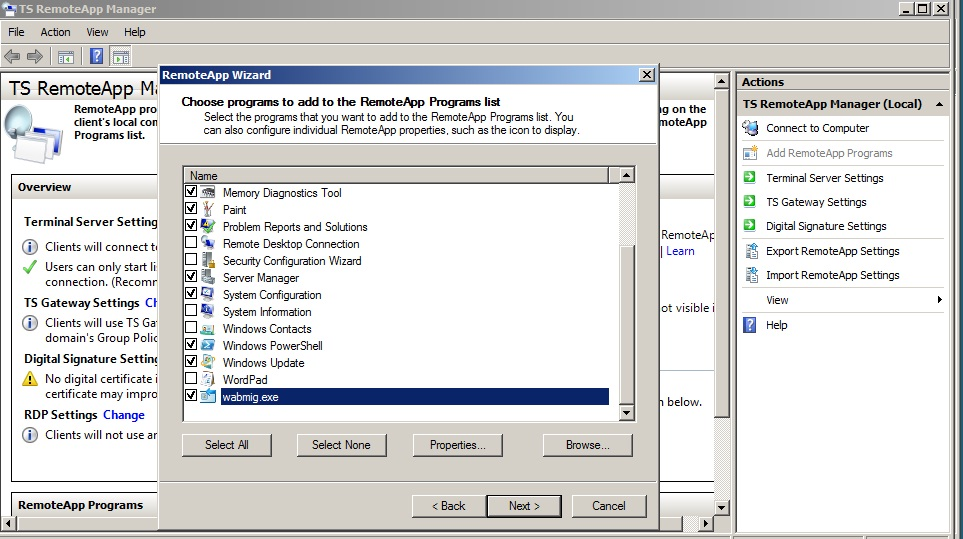Click program list scrollbar down arrow
This screenshot has height=539, width=963.
tap(626, 413)
